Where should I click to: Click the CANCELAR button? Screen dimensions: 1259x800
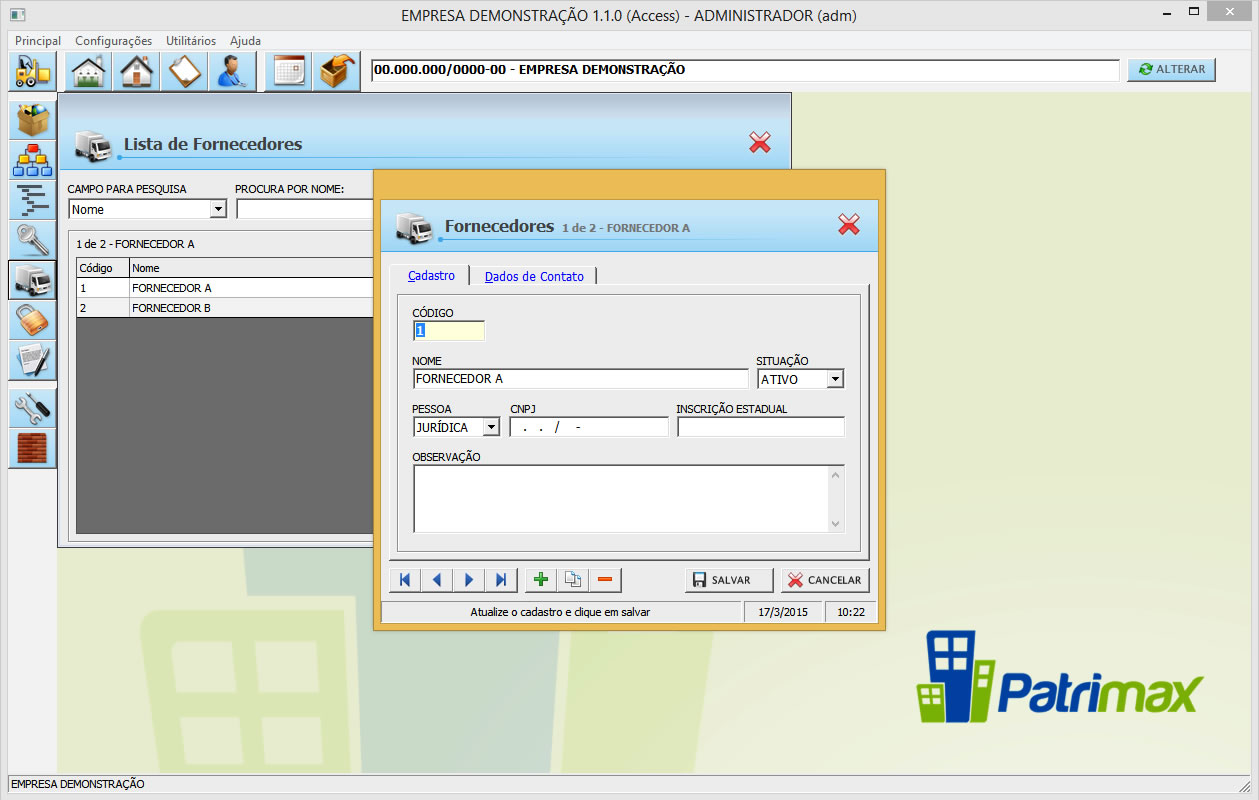tap(825, 580)
